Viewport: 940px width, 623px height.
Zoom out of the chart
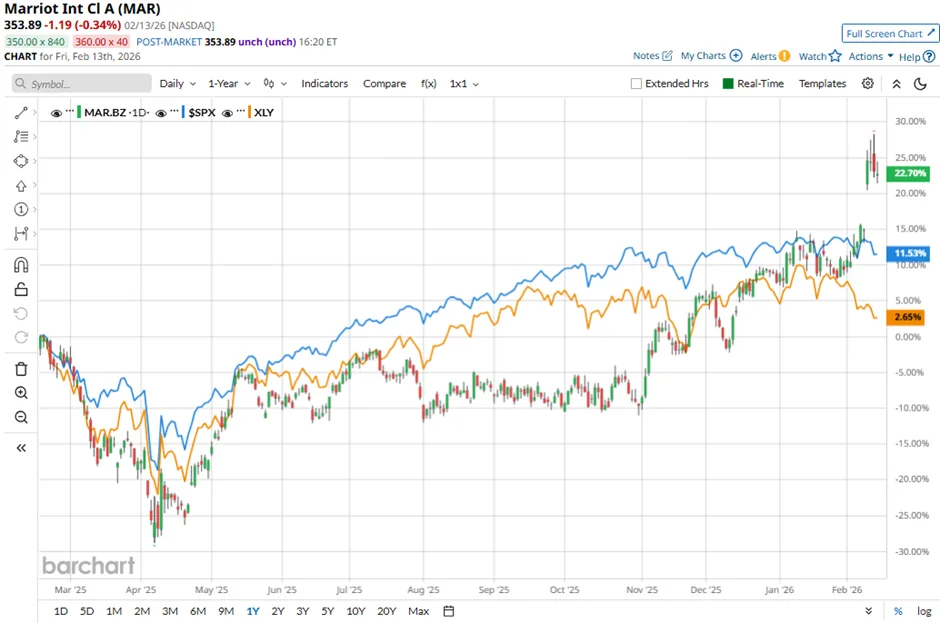point(21,417)
